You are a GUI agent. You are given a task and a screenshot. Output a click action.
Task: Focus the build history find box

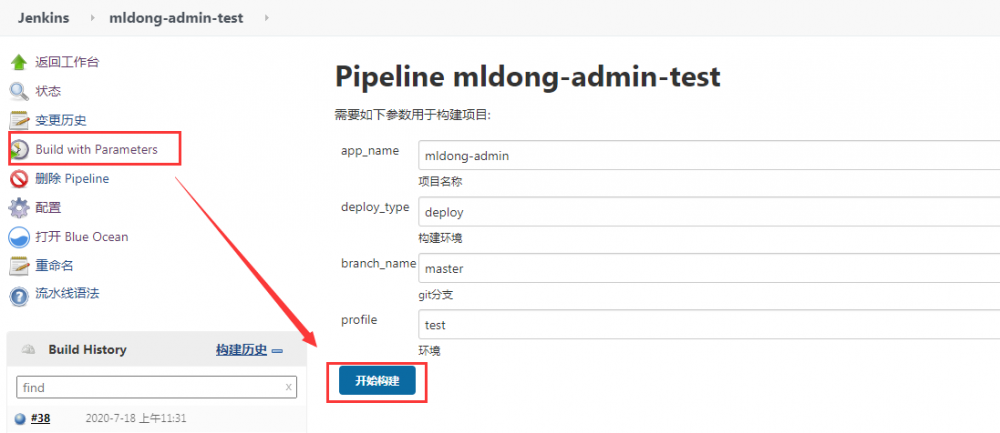tap(148, 387)
